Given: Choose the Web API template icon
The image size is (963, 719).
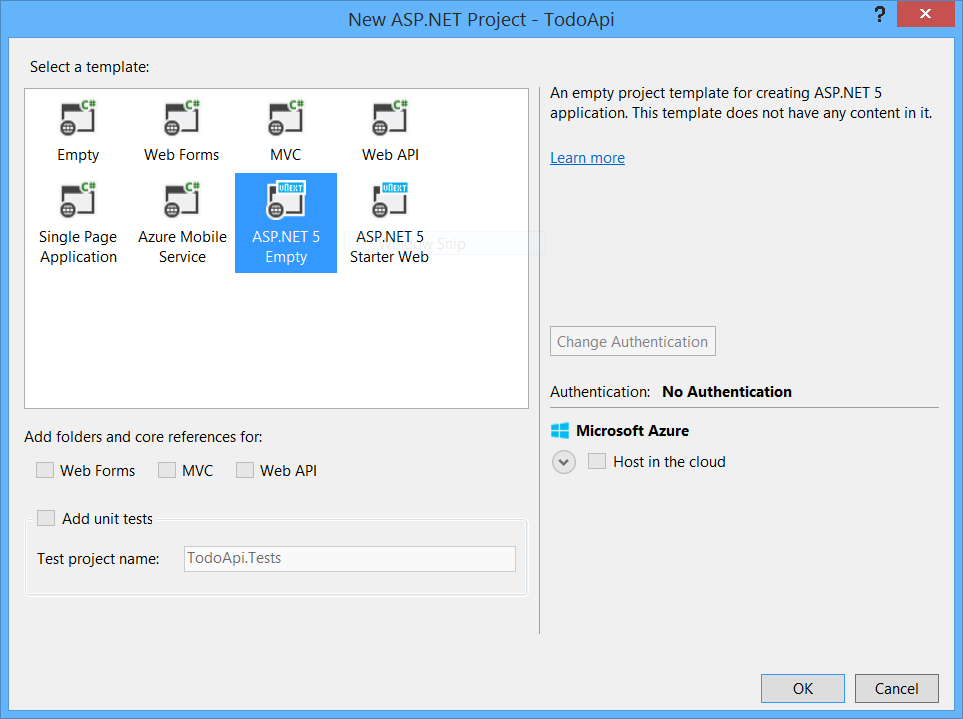Looking at the screenshot, I should coord(390,118).
